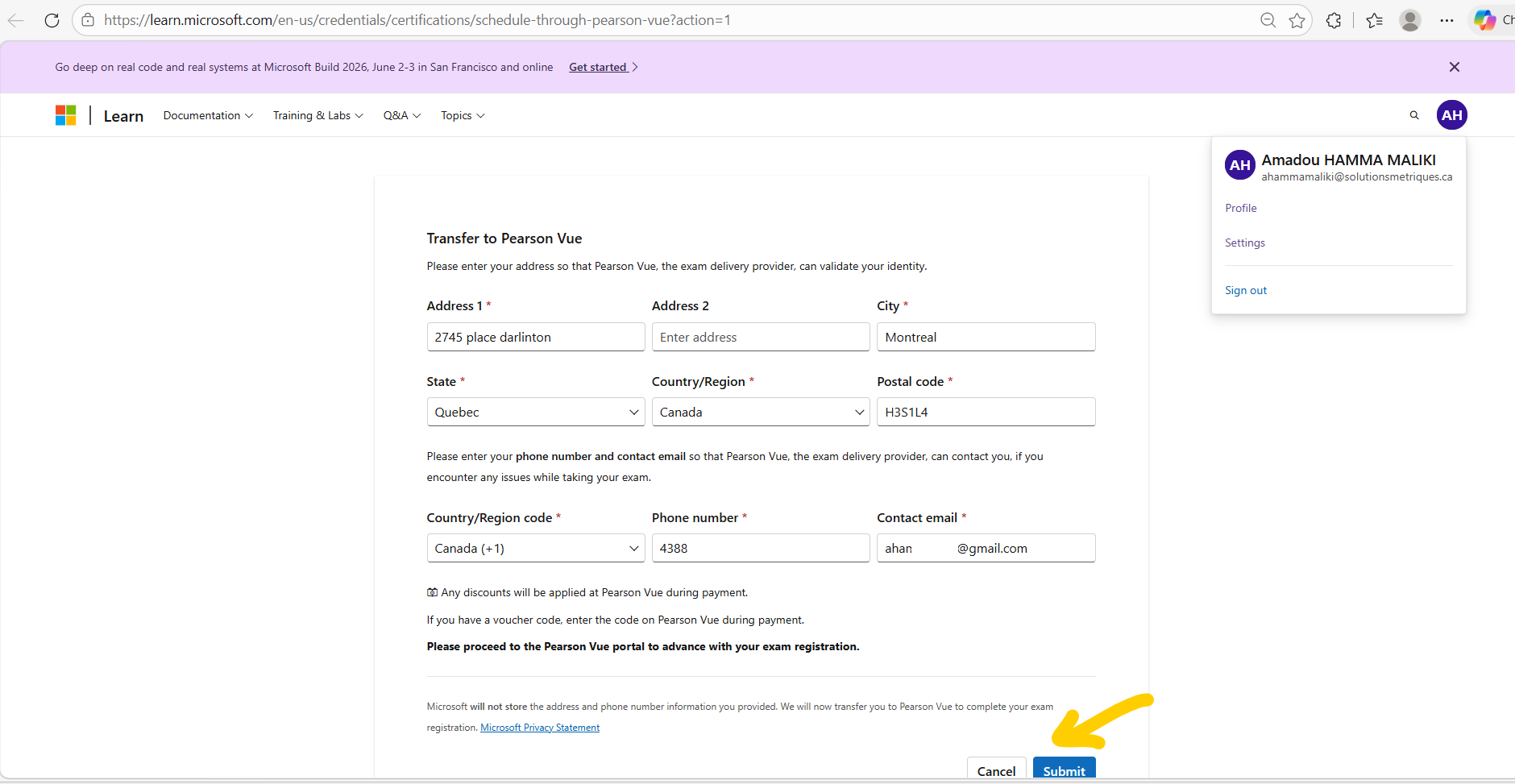Screen dimensions: 1515x784
Task: Dismiss the Microsoft Build banner
Action: (x=1455, y=67)
